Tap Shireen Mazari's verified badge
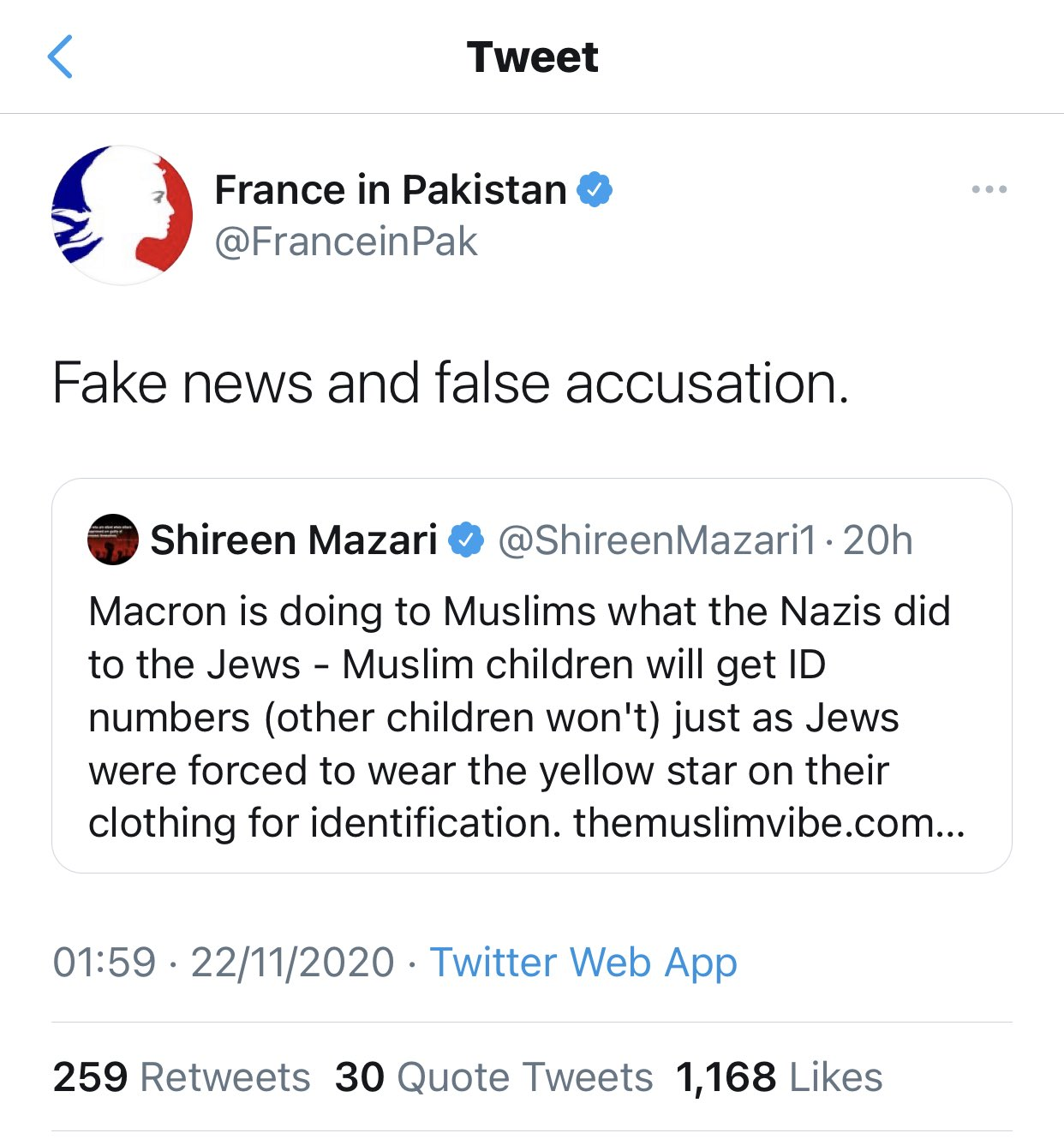This screenshot has height=1139, width=1064. tap(467, 540)
